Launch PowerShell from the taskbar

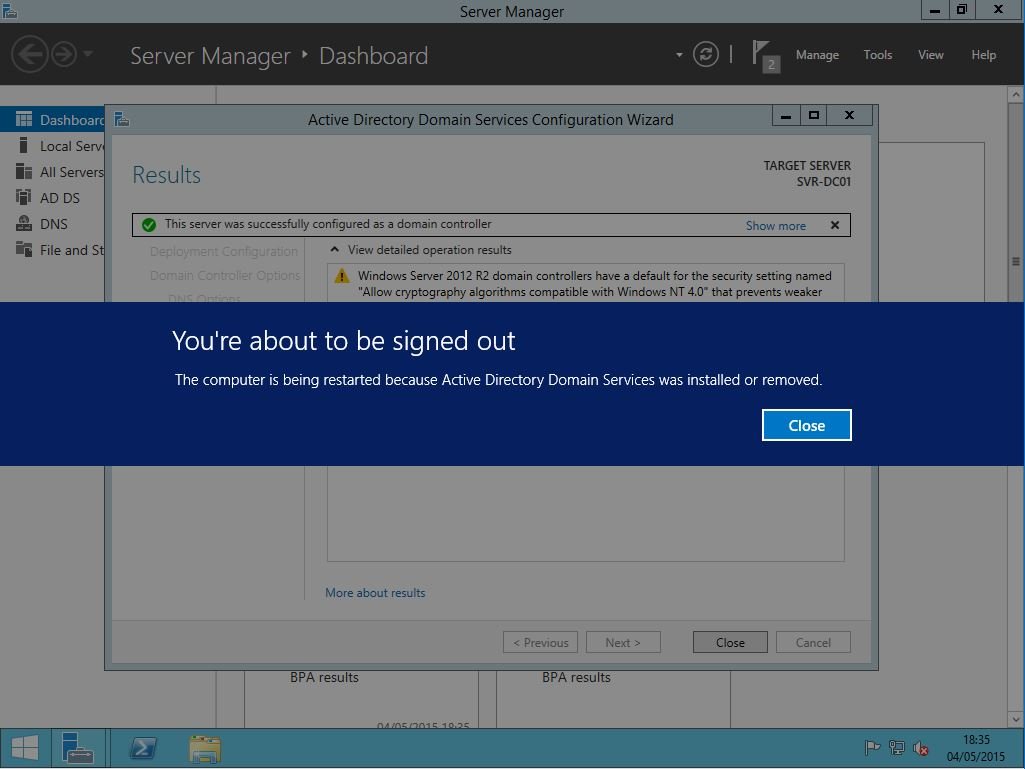[x=143, y=748]
